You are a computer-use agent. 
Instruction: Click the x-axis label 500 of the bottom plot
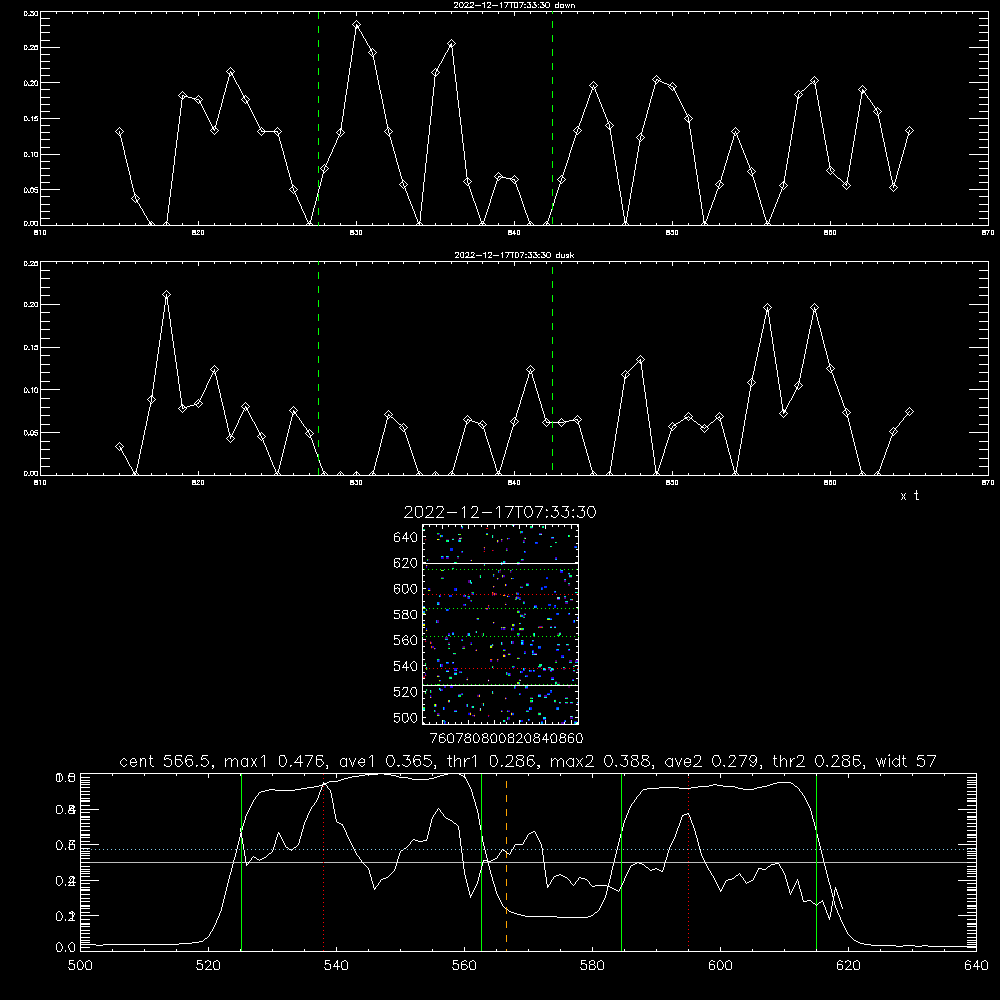[x=80, y=966]
